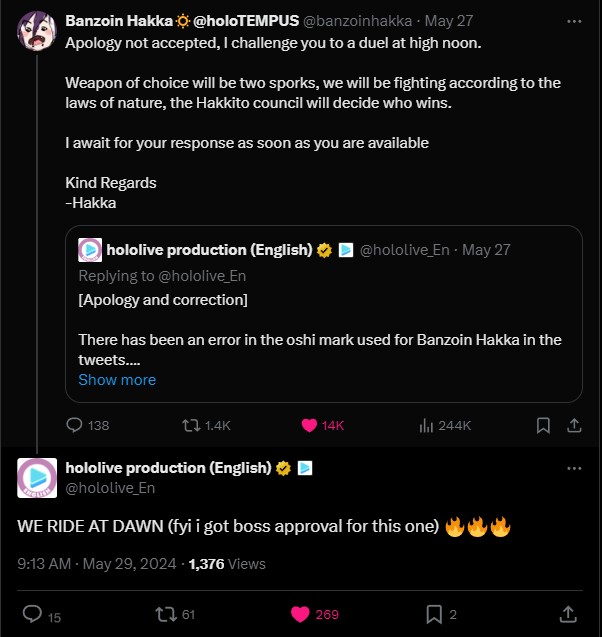Open more options on Hakka's tweet
This screenshot has width=602, height=637.
tap(574, 20)
